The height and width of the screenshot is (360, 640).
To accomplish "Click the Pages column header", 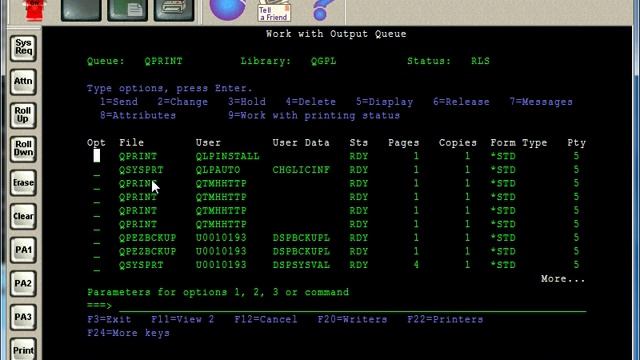I will (x=404, y=143).
